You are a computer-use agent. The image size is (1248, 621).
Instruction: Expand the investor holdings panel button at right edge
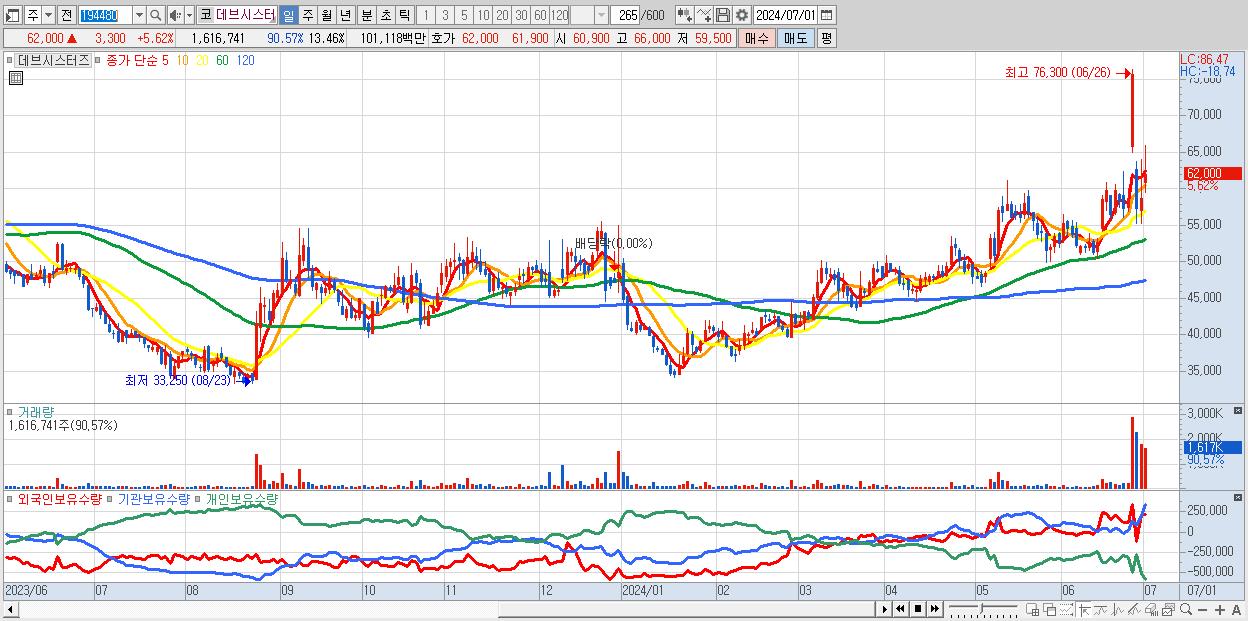point(1239,498)
